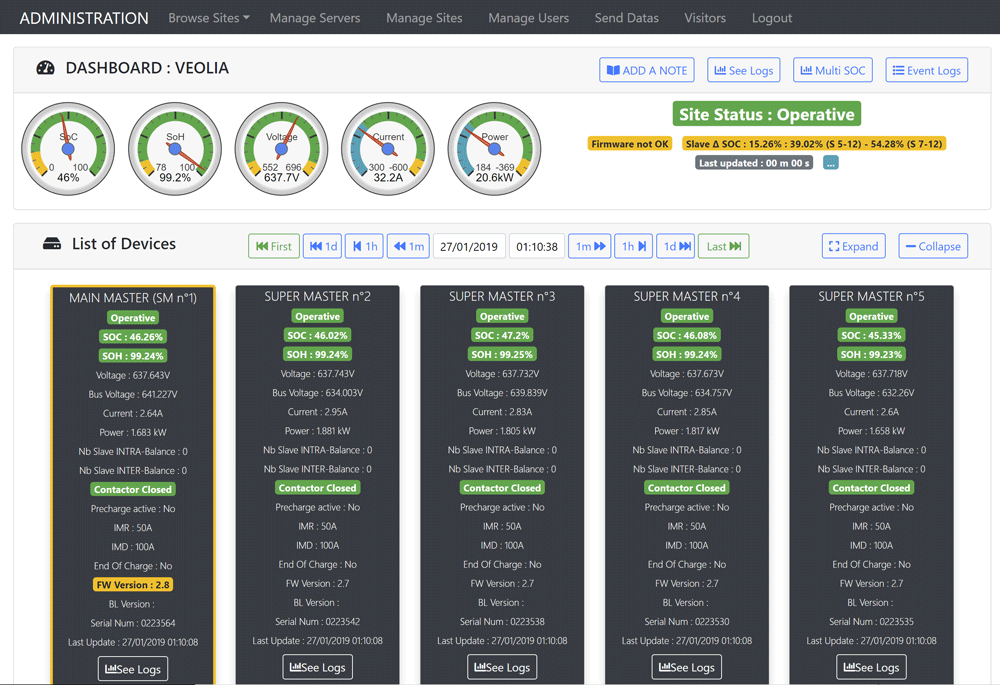
Task: Click the List of Devices drive icon
Action: click(x=52, y=244)
